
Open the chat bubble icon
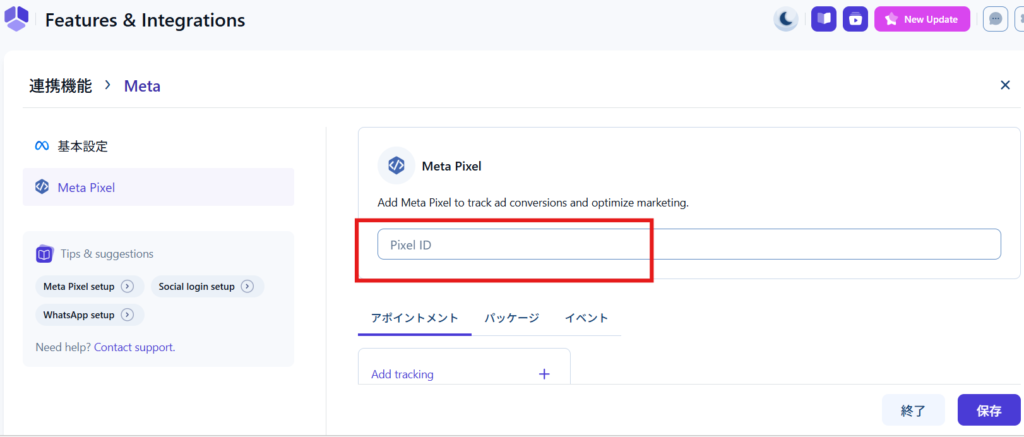[x=995, y=19]
